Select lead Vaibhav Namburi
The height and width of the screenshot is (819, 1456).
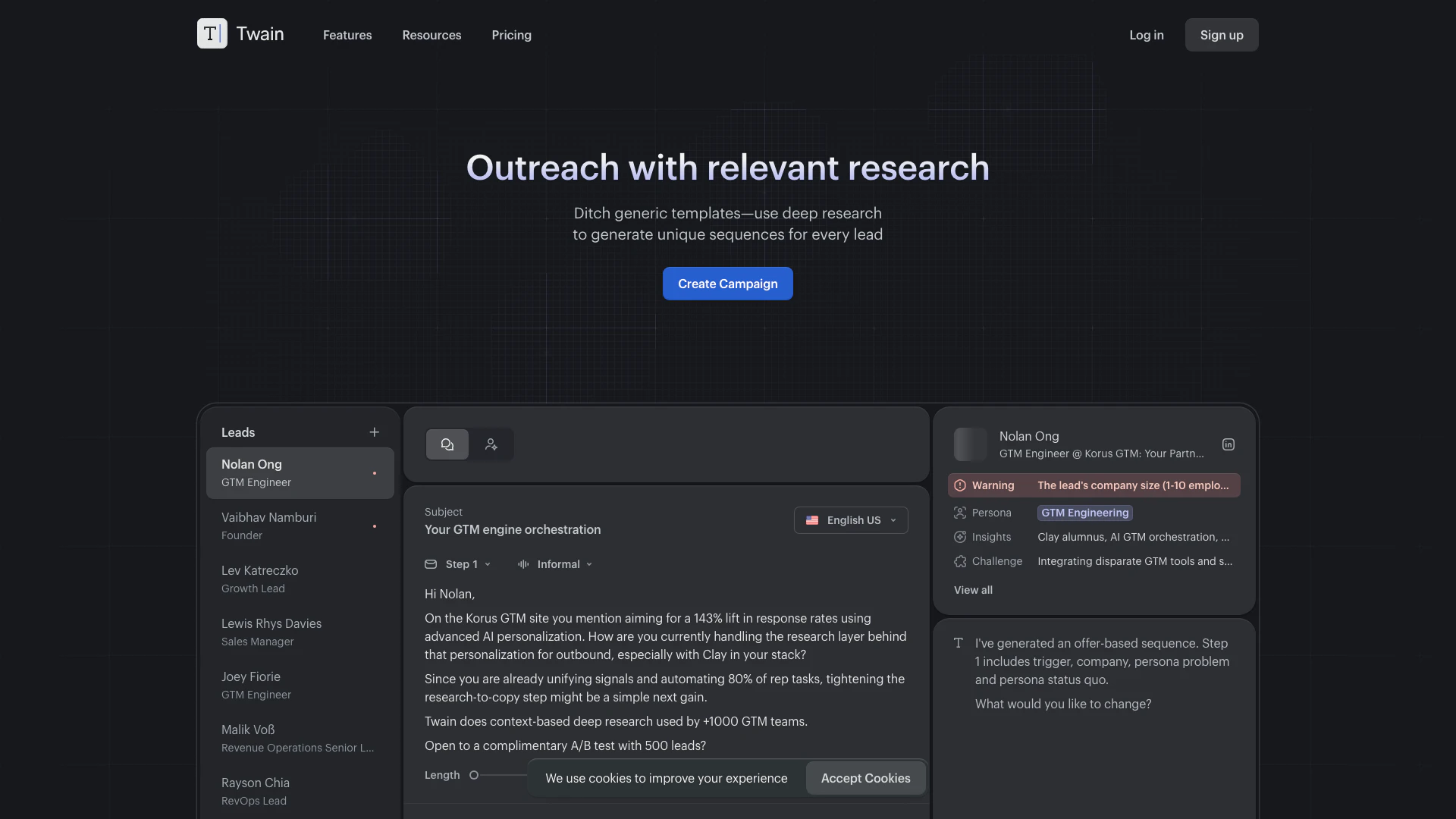click(300, 526)
